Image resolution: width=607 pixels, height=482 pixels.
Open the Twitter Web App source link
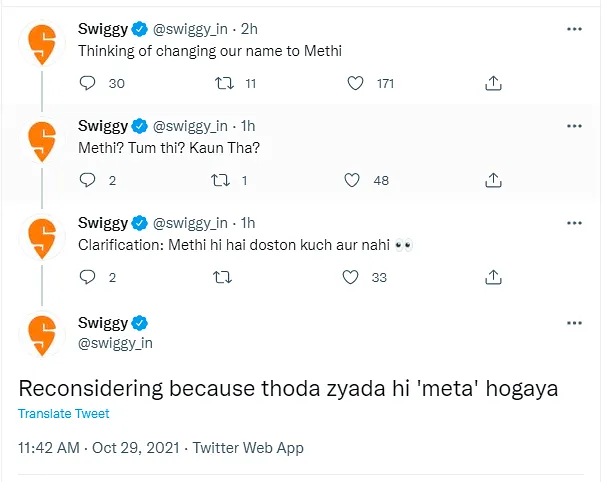[x=248, y=448]
